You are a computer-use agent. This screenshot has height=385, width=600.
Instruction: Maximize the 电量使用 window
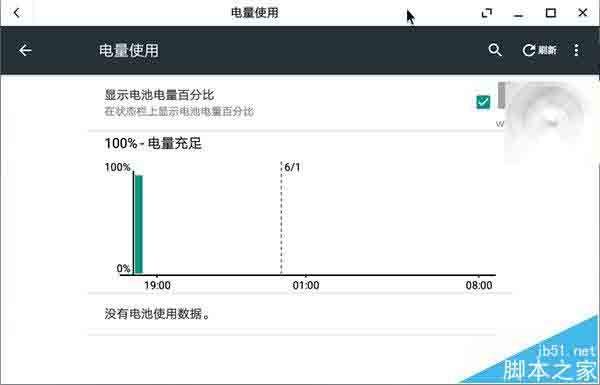click(551, 13)
